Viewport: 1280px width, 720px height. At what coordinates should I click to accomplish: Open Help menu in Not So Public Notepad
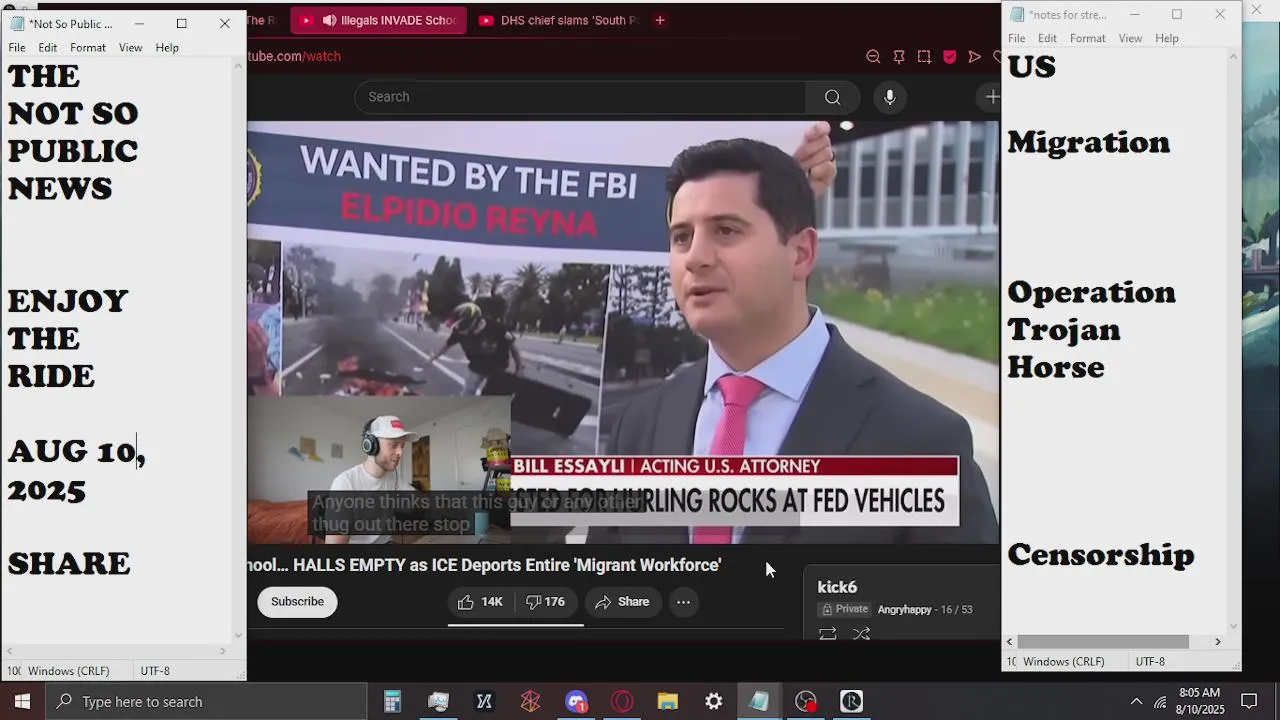[x=167, y=48]
